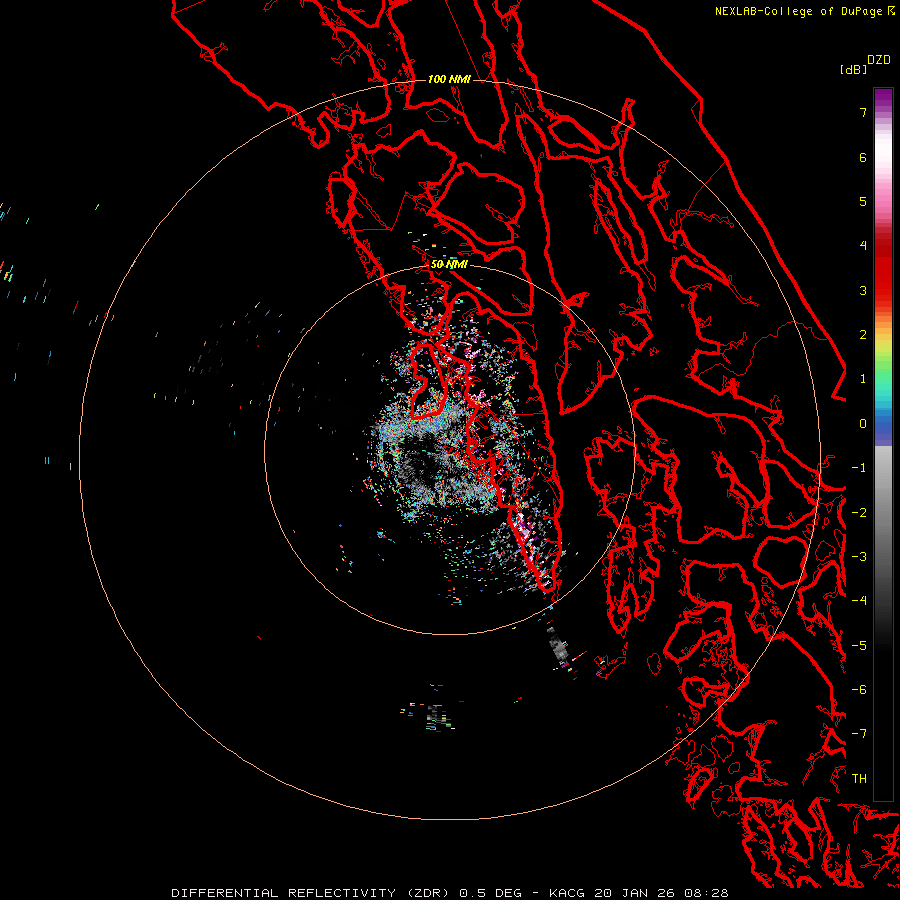Image resolution: width=900 pixels, height=900 pixels.
Task: Click the -6 label on the color scale
Action: tap(859, 690)
